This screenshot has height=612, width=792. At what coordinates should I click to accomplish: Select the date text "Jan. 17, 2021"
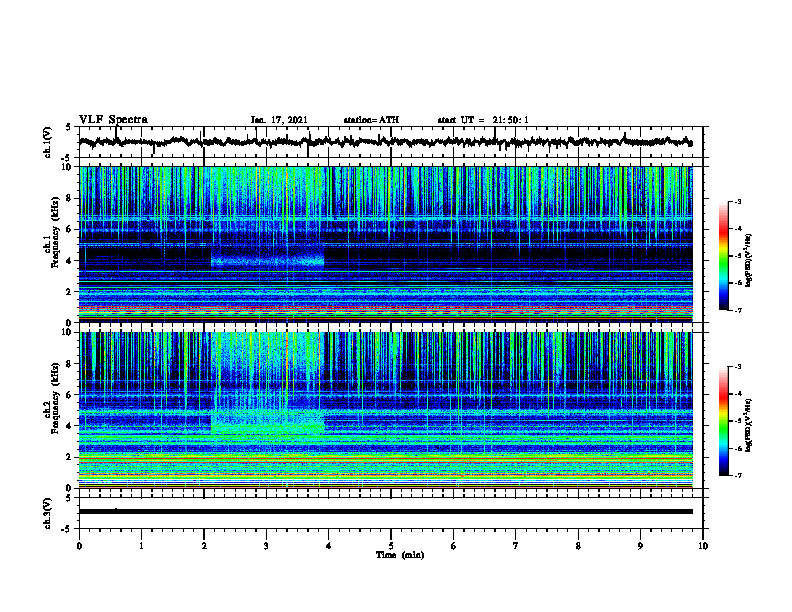[279, 120]
